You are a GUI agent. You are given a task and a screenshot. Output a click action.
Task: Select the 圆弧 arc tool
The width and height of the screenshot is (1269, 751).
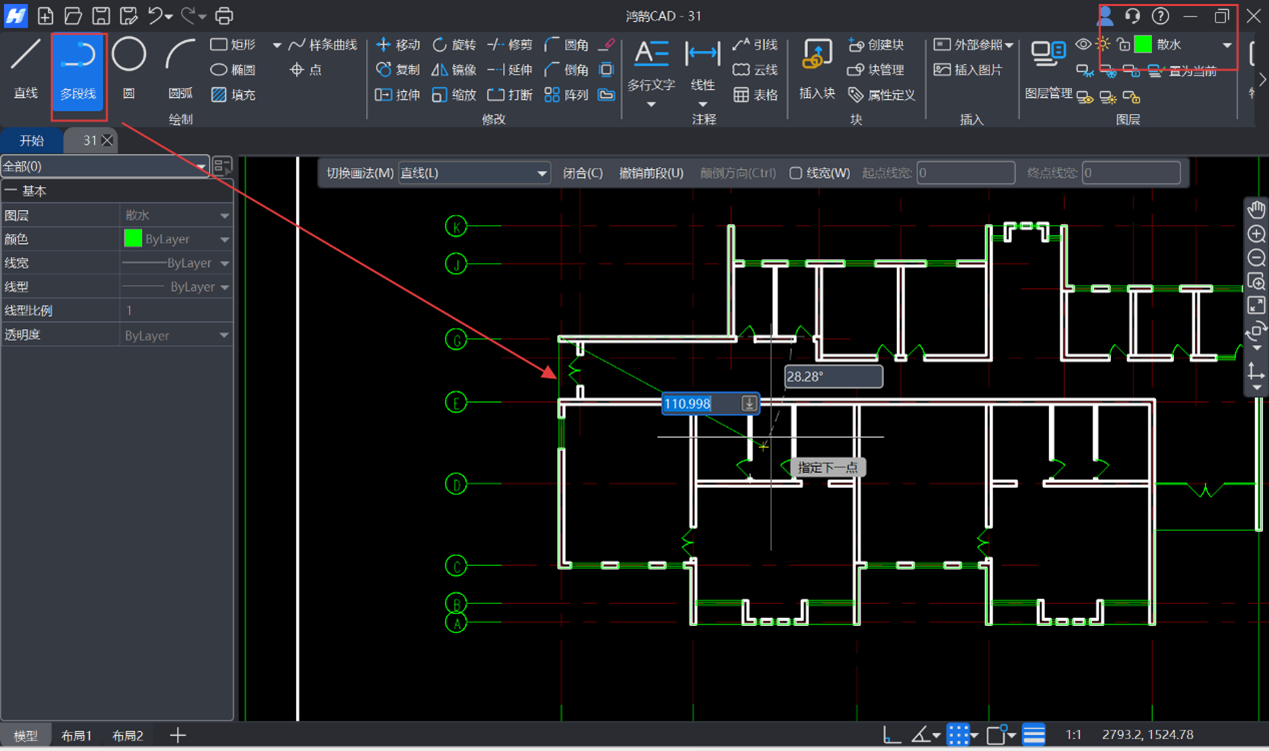180,66
